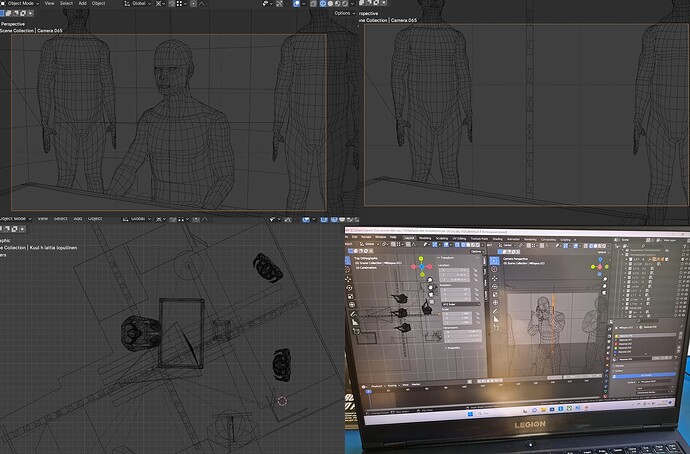Select Move tool in laptop's left viewport toolbar
This screenshot has height=454, width=690.
[349, 279]
